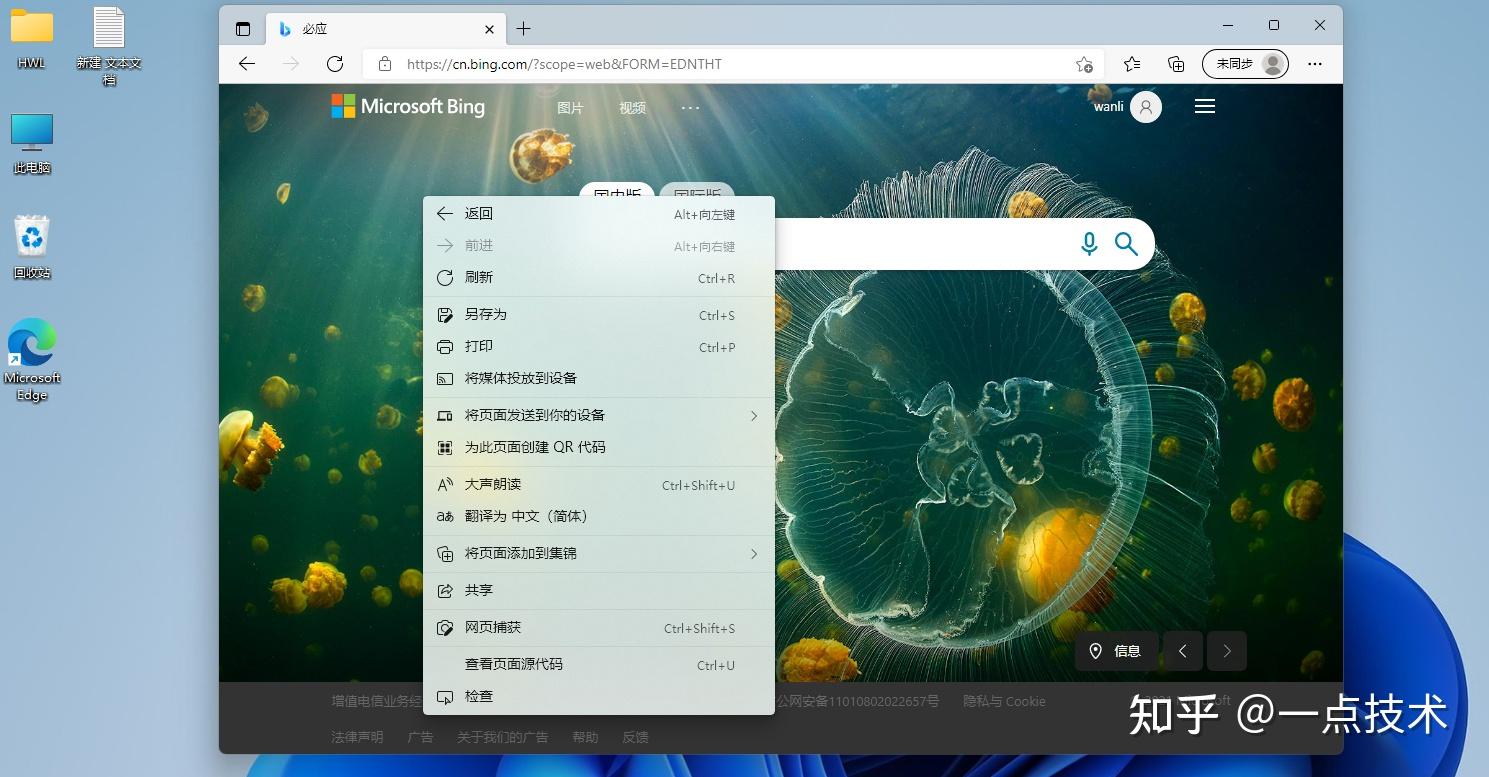This screenshot has height=777, width=1489.
Task: Click the 未同步 profile sync button
Action: coord(1245,64)
